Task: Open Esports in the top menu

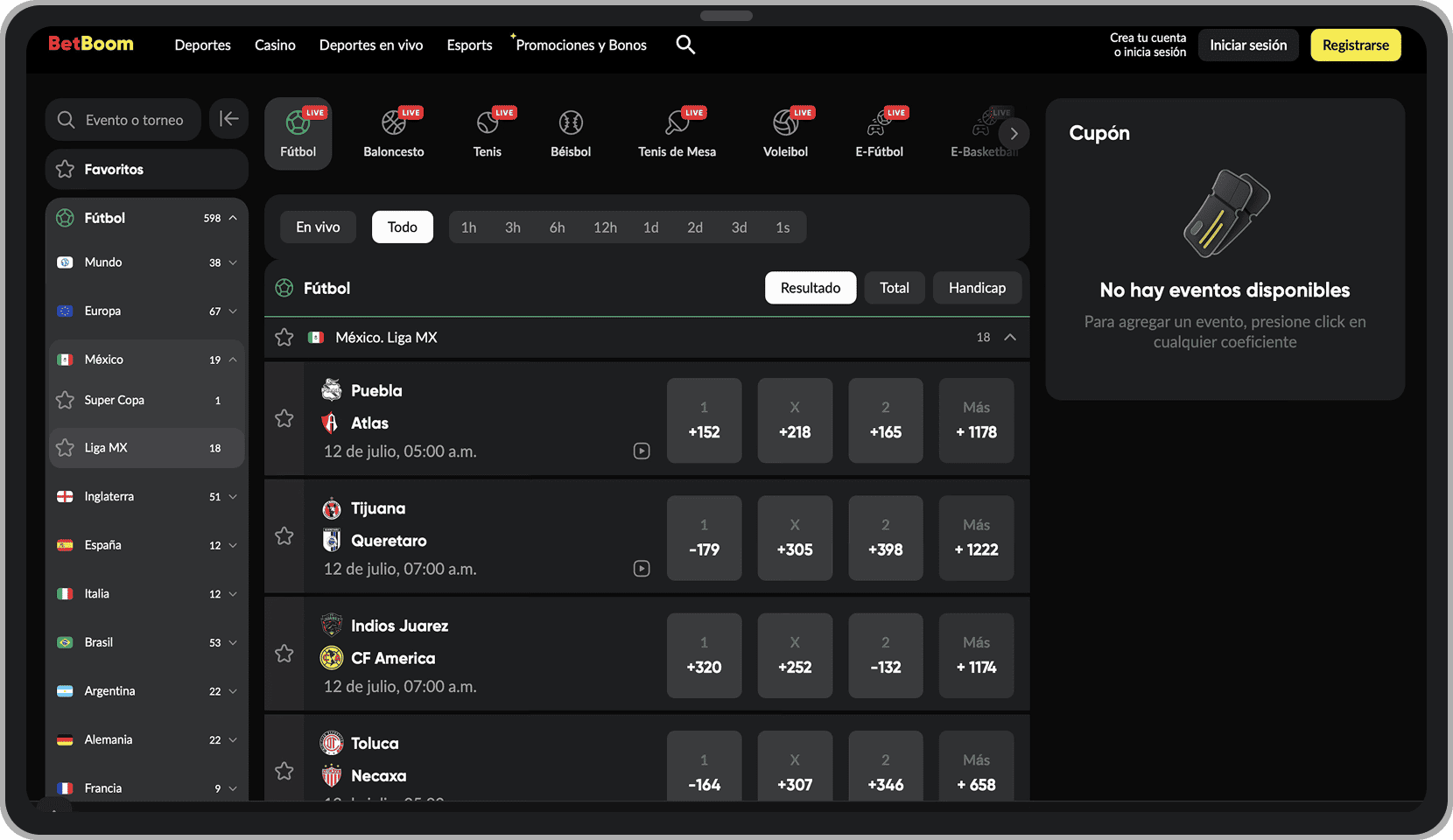Action: point(469,45)
